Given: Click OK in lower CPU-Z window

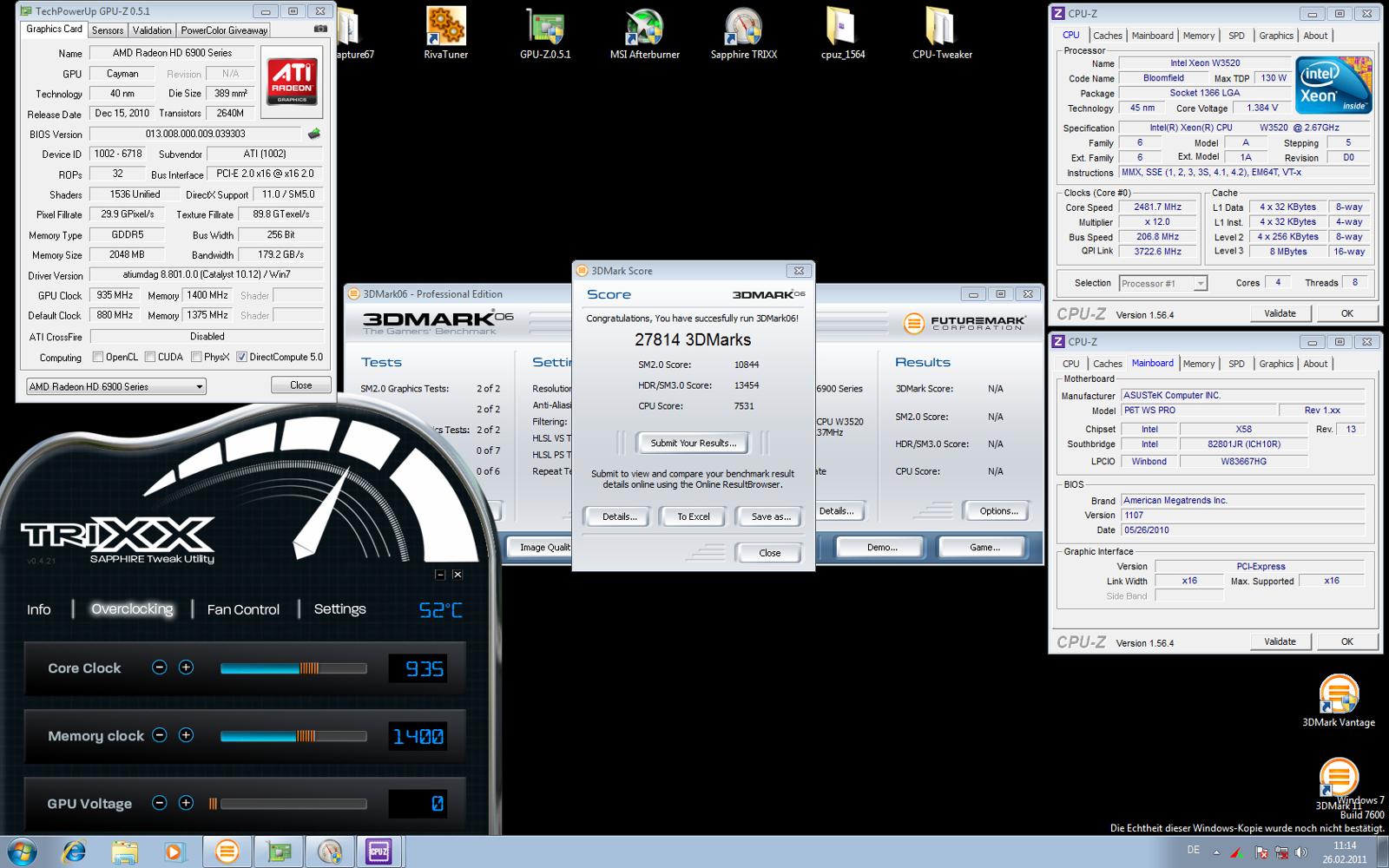Looking at the screenshot, I should coord(1346,641).
